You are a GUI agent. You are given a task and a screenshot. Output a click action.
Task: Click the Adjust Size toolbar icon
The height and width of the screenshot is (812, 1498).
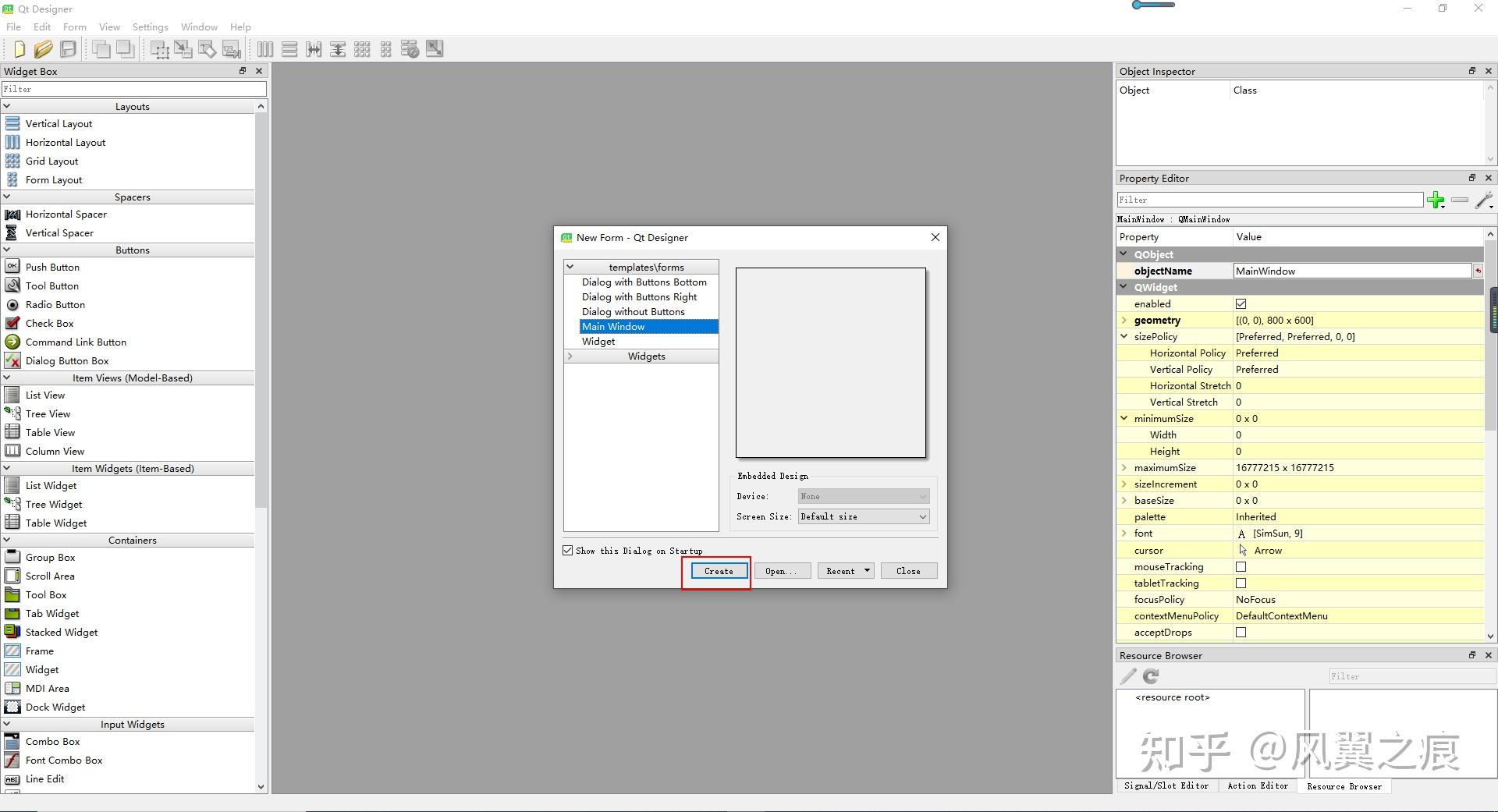435,49
